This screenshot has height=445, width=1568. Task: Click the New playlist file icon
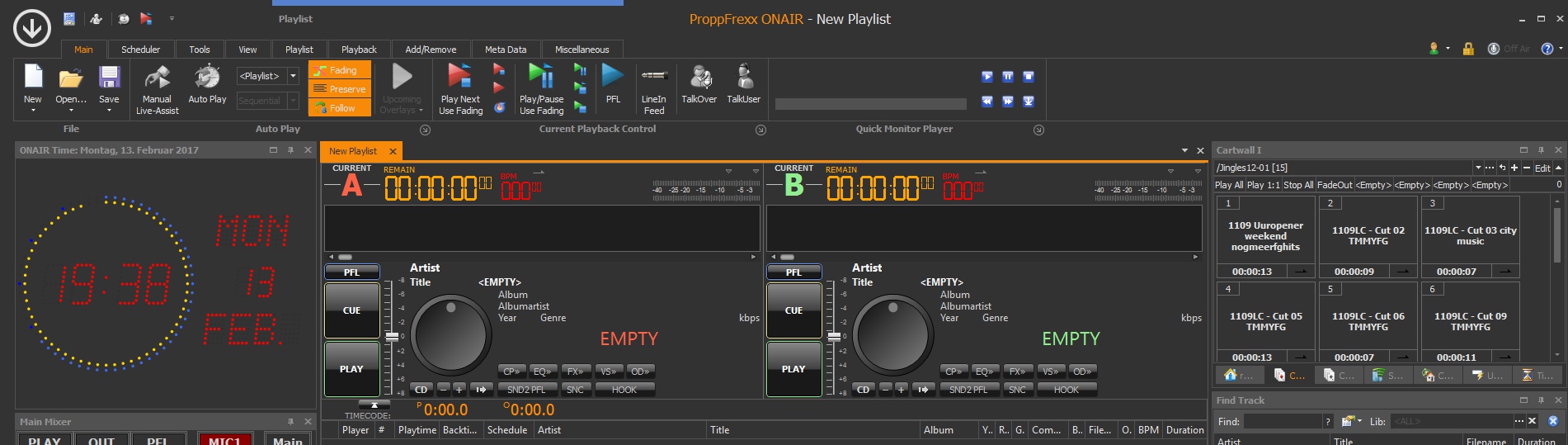point(33,78)
